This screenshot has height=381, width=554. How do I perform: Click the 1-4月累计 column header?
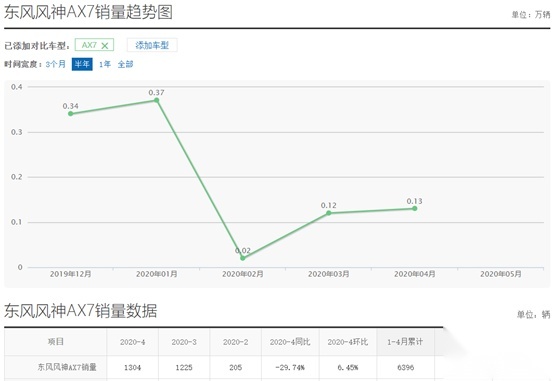(405, 342)
